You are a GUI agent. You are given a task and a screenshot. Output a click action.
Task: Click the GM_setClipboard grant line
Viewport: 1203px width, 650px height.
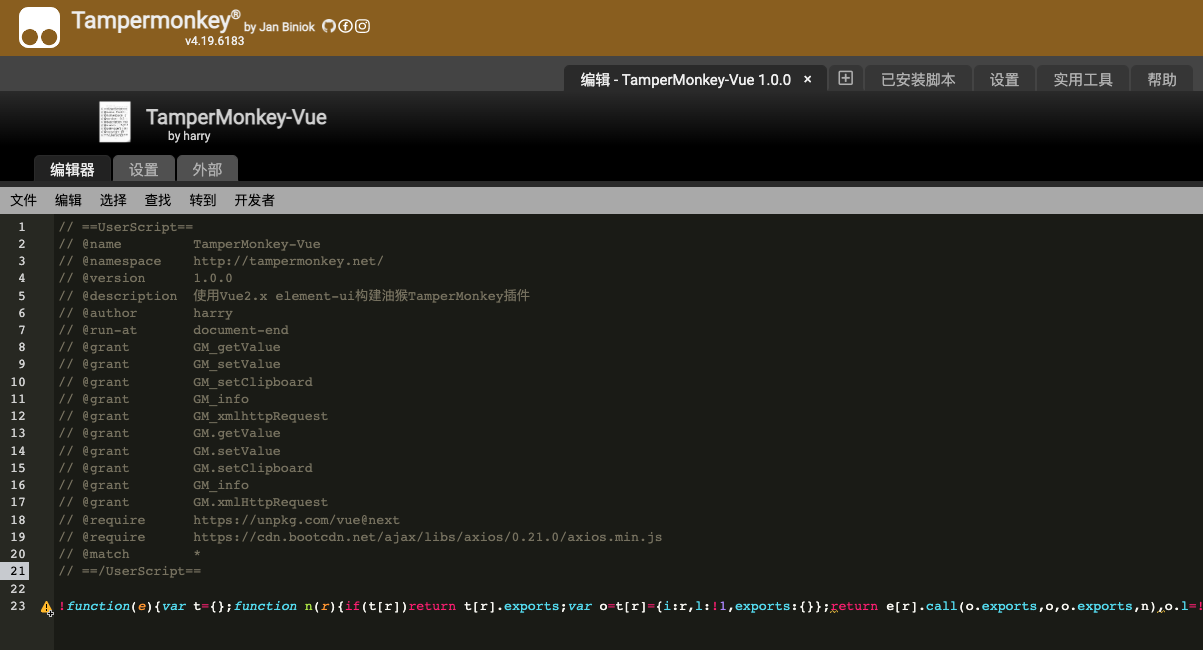point(185,382)
